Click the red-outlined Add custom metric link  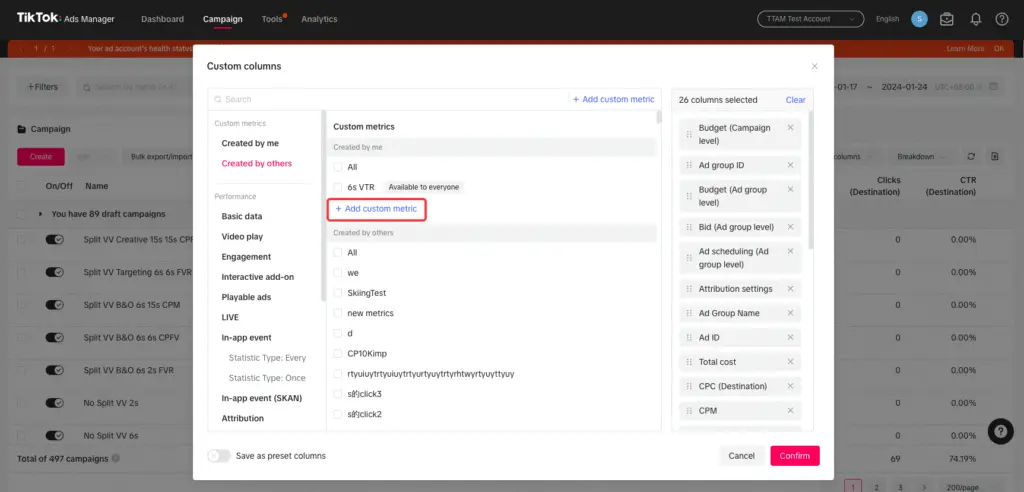[376, 209]
